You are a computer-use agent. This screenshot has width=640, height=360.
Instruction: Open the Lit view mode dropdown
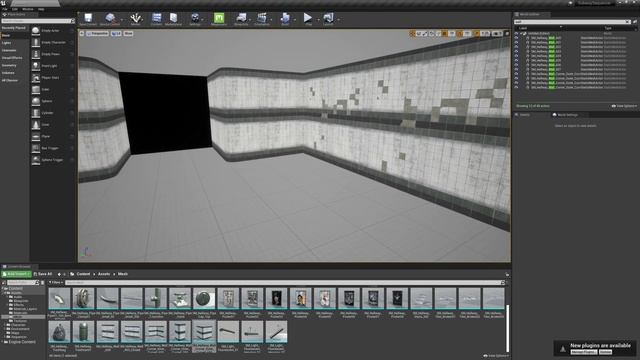[x=116, y=33]
